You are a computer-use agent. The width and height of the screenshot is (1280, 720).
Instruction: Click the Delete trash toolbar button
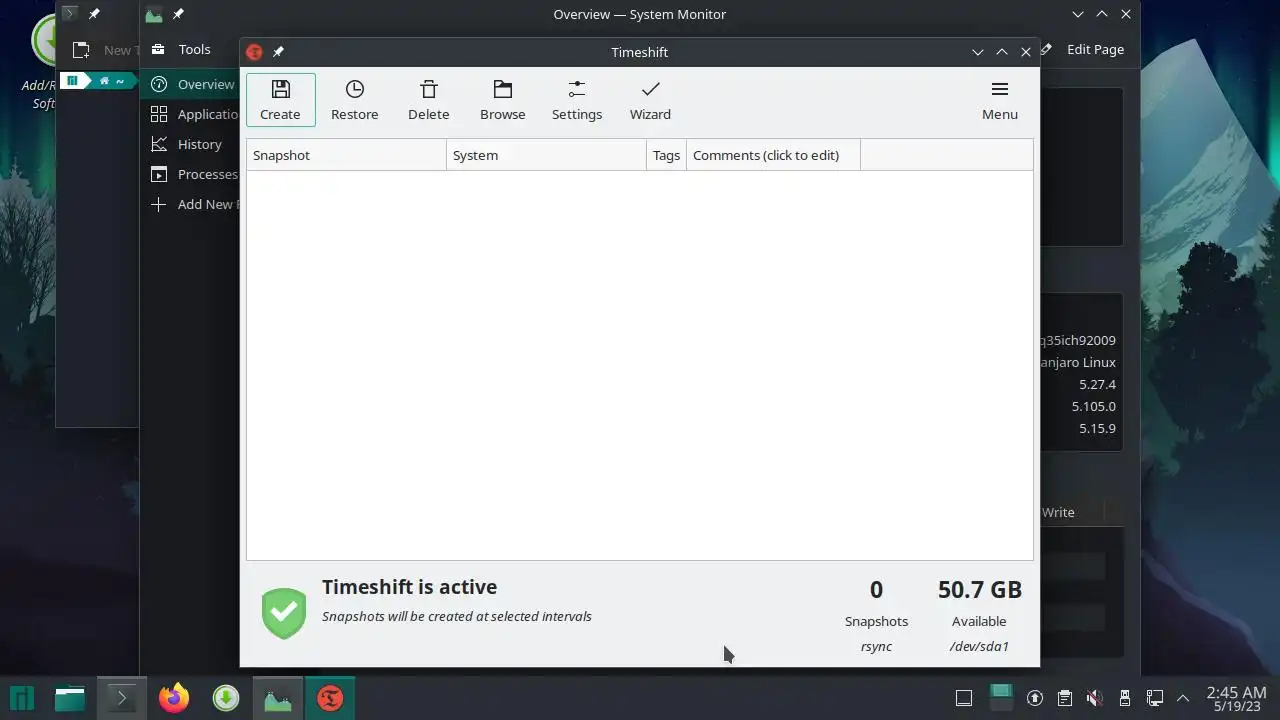coord(428,100)
